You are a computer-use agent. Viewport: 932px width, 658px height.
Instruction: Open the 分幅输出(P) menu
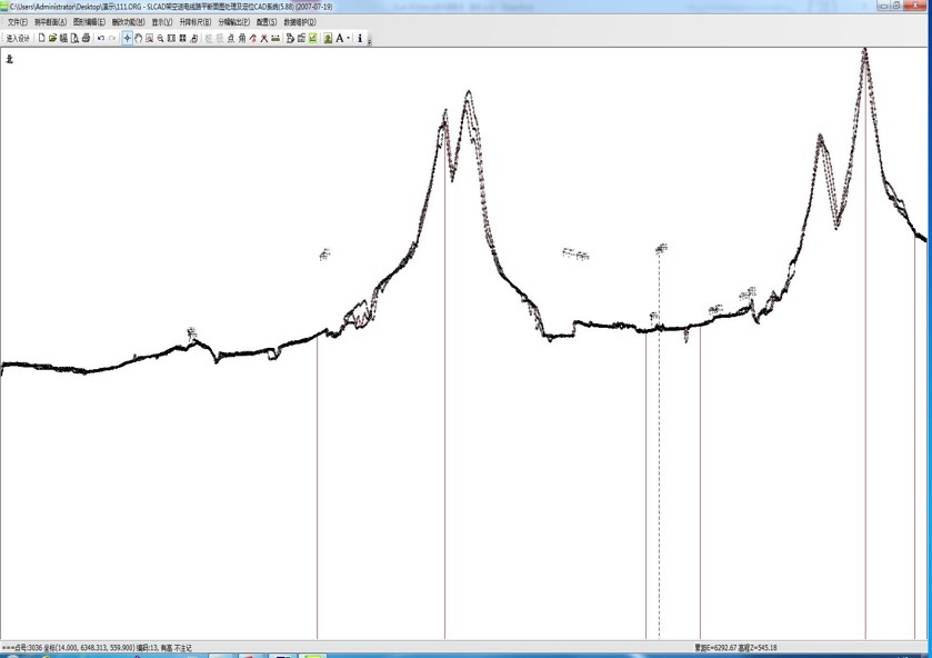tap(234, 22)
